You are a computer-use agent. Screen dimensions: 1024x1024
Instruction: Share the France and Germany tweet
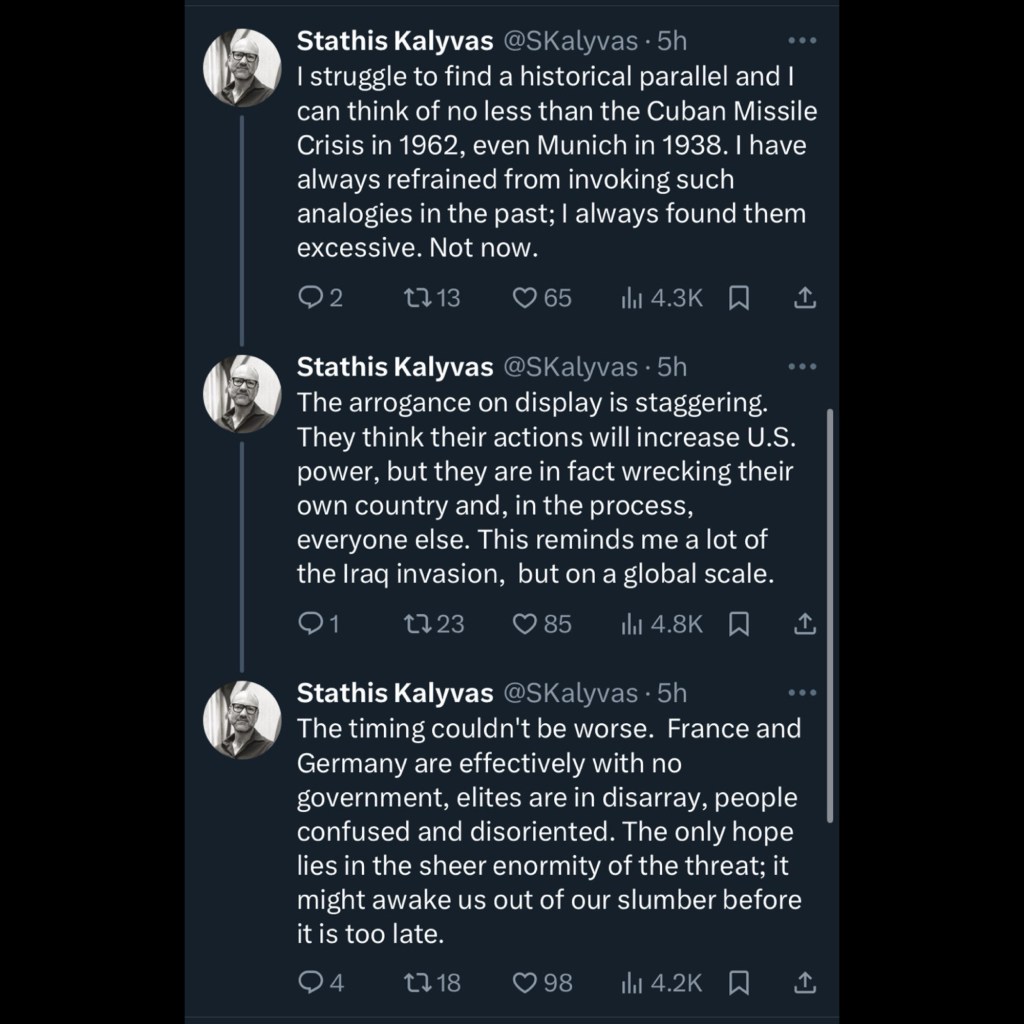coord(805,982)
